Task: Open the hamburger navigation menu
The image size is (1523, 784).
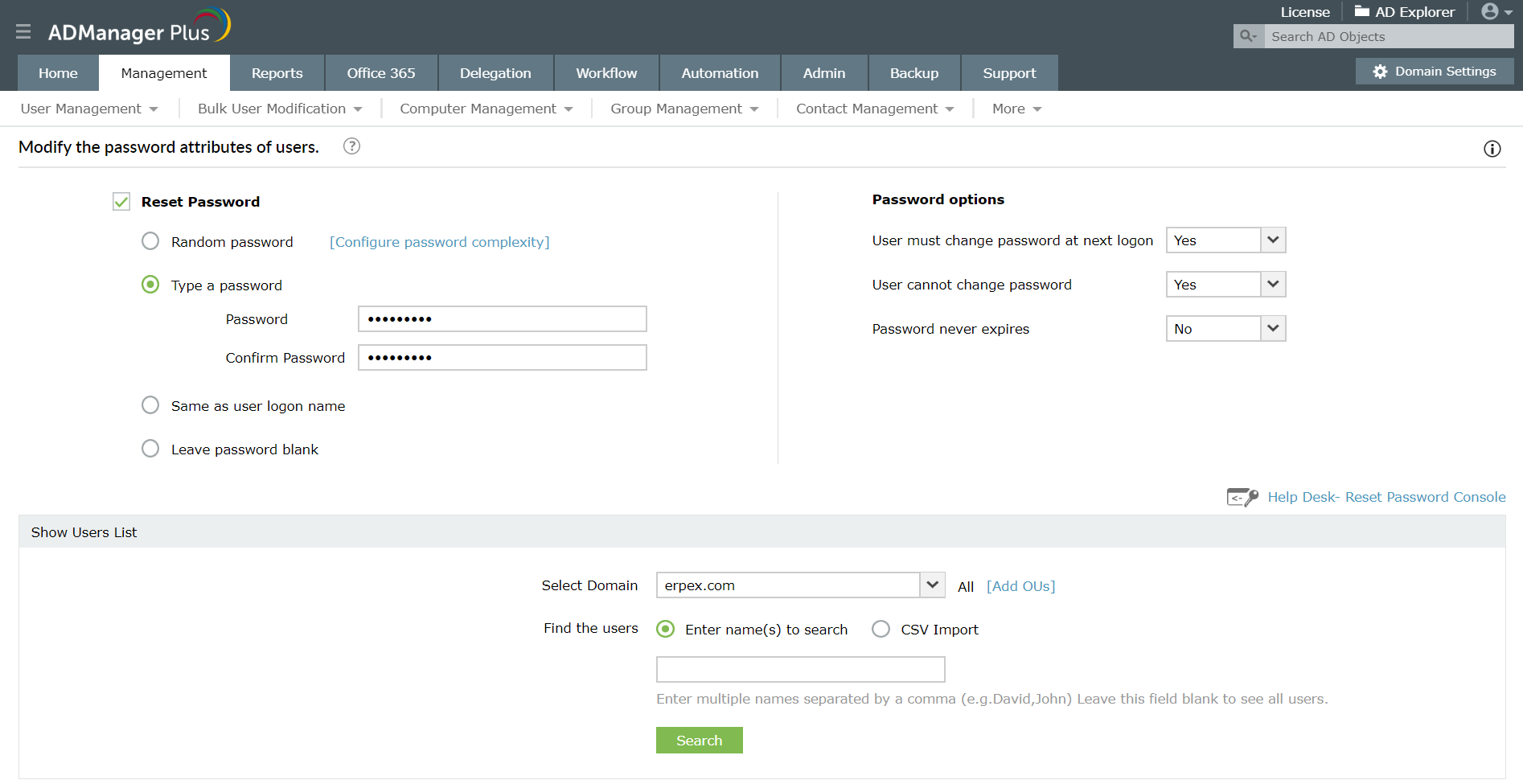Action: click(x=23, y=31)
